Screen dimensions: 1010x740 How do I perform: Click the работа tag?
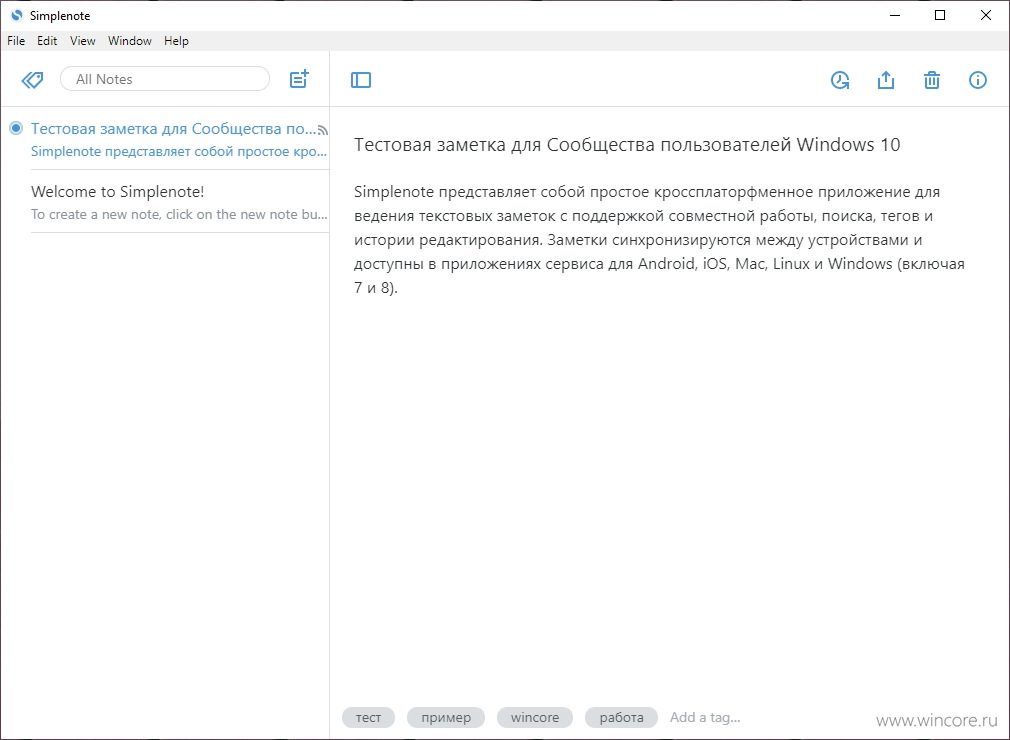621,717
